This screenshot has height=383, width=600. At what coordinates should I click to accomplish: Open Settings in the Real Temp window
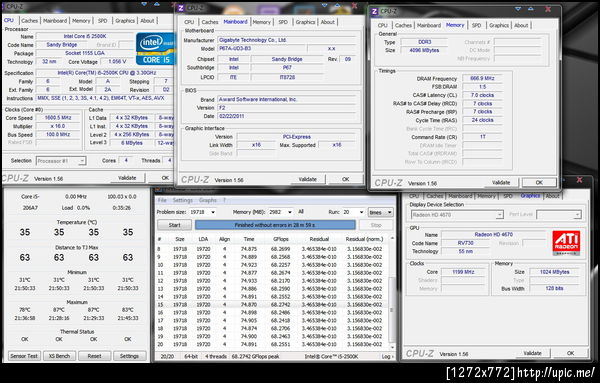click(x=129, y=356)
